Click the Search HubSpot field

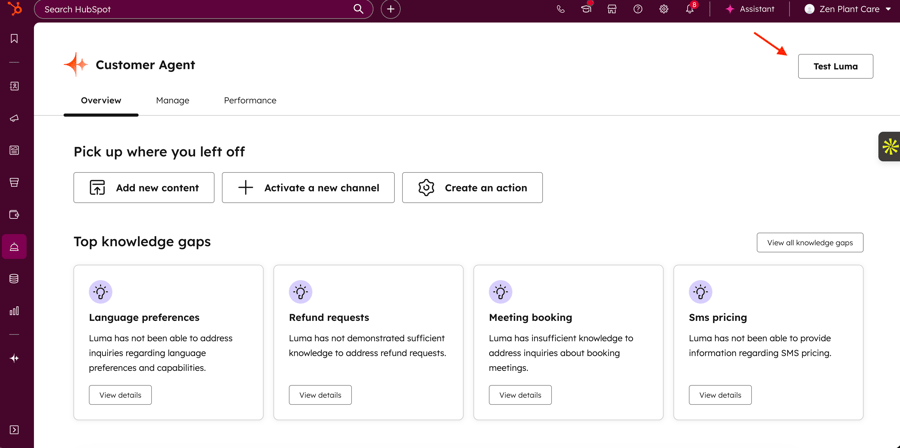point(195,9)
